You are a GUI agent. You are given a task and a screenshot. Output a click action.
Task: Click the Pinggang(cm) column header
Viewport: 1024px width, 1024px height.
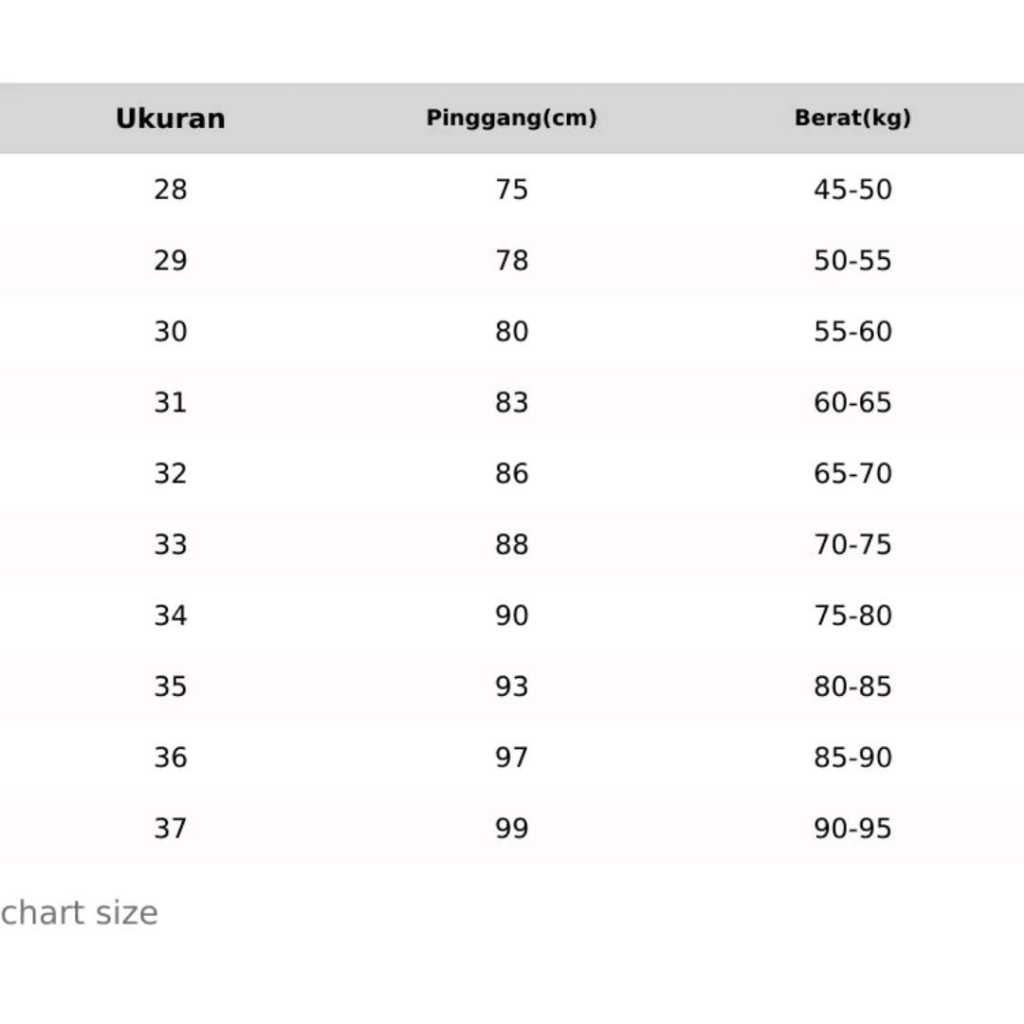point(511,118)
